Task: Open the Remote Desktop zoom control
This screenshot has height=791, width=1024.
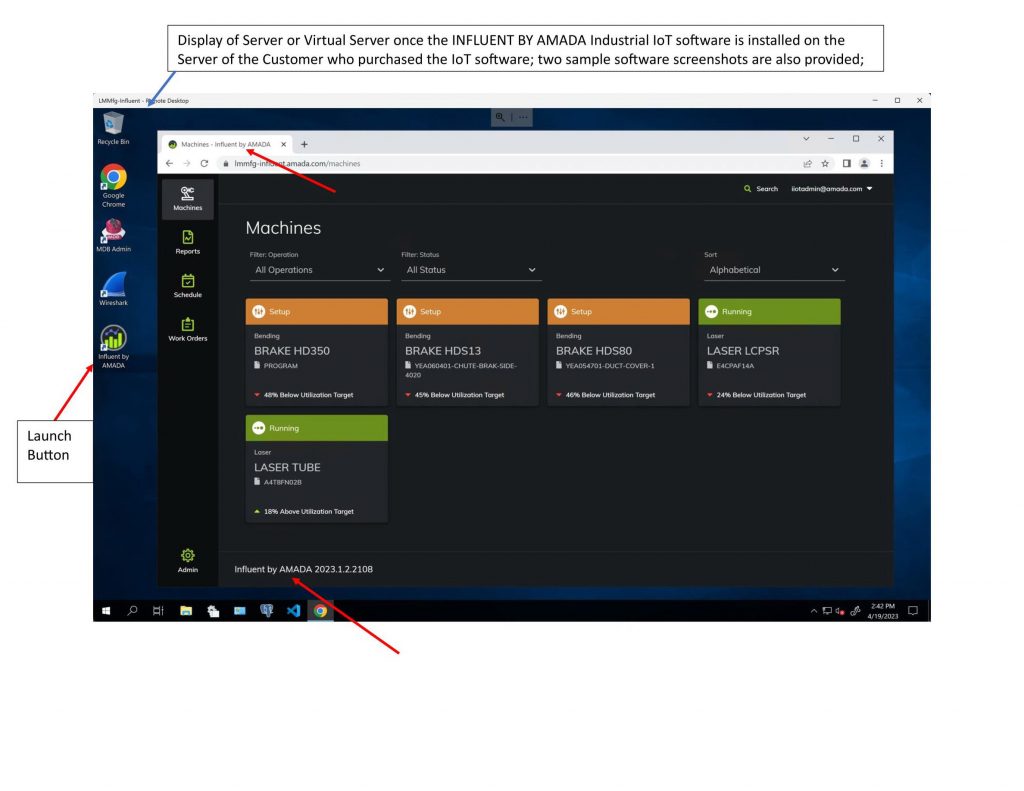Action: (x=500, y=117)
